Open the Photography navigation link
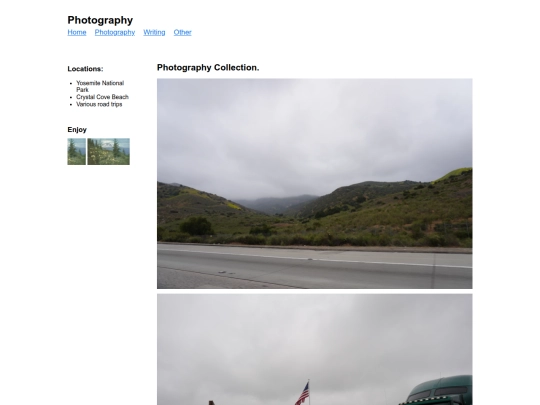The height and width of the screenshot is (405, 540). point(115,32)
